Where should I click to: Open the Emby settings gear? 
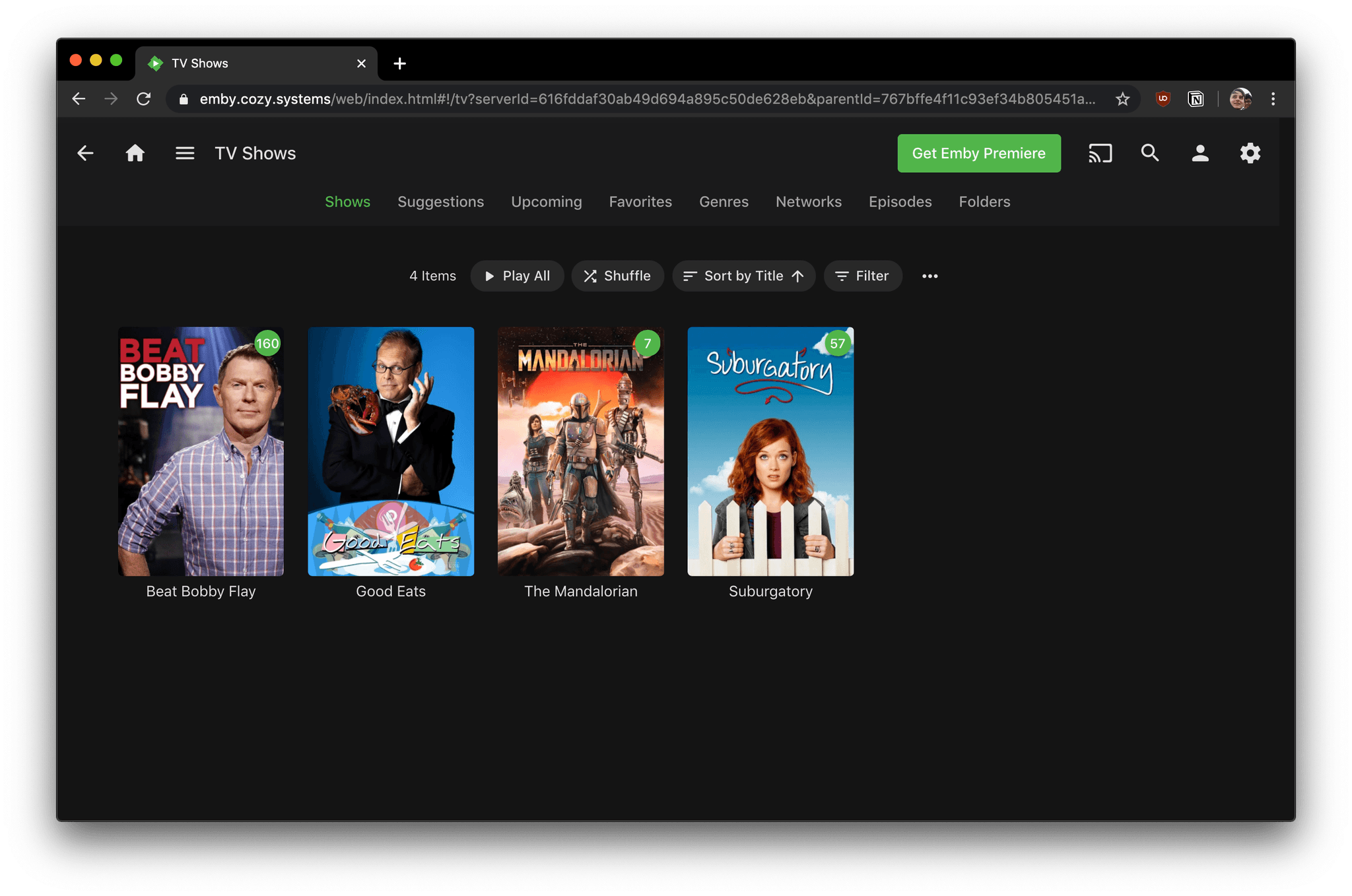pos(1250,153)
